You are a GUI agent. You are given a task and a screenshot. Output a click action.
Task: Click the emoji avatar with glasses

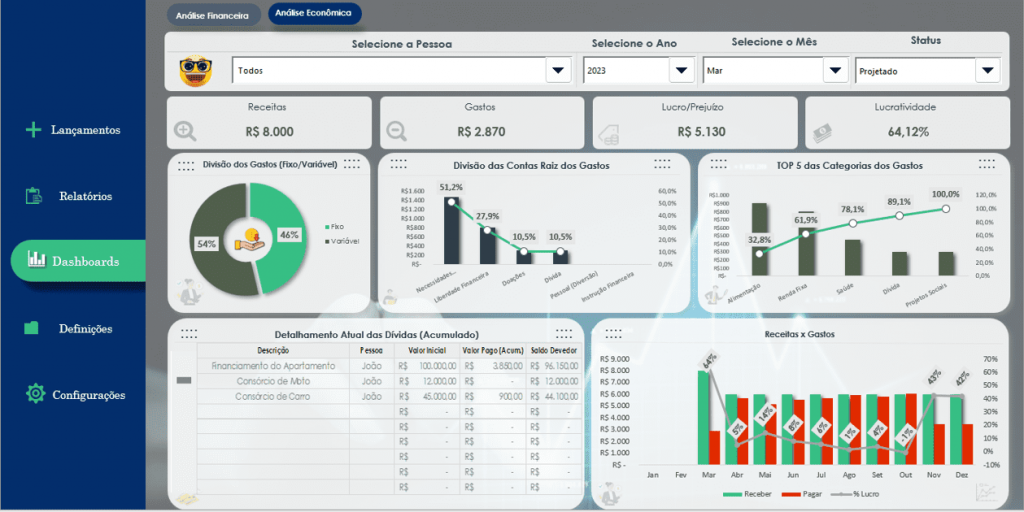coord(195,71)
